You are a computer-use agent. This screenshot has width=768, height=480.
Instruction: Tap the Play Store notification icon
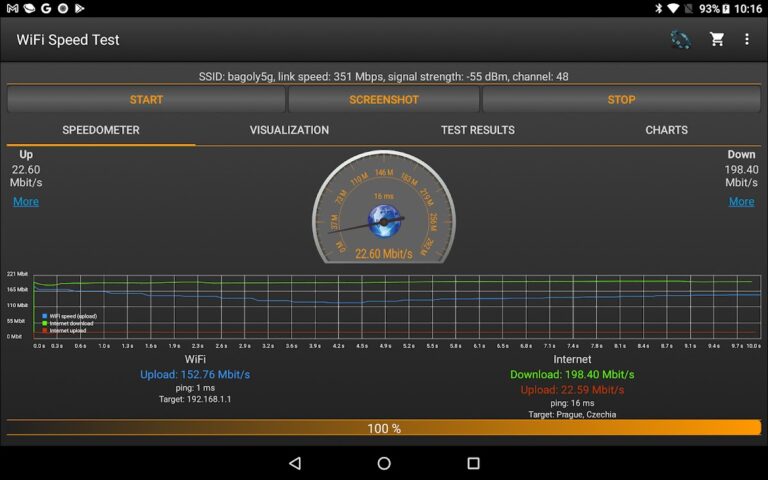[x=79, y=8]
